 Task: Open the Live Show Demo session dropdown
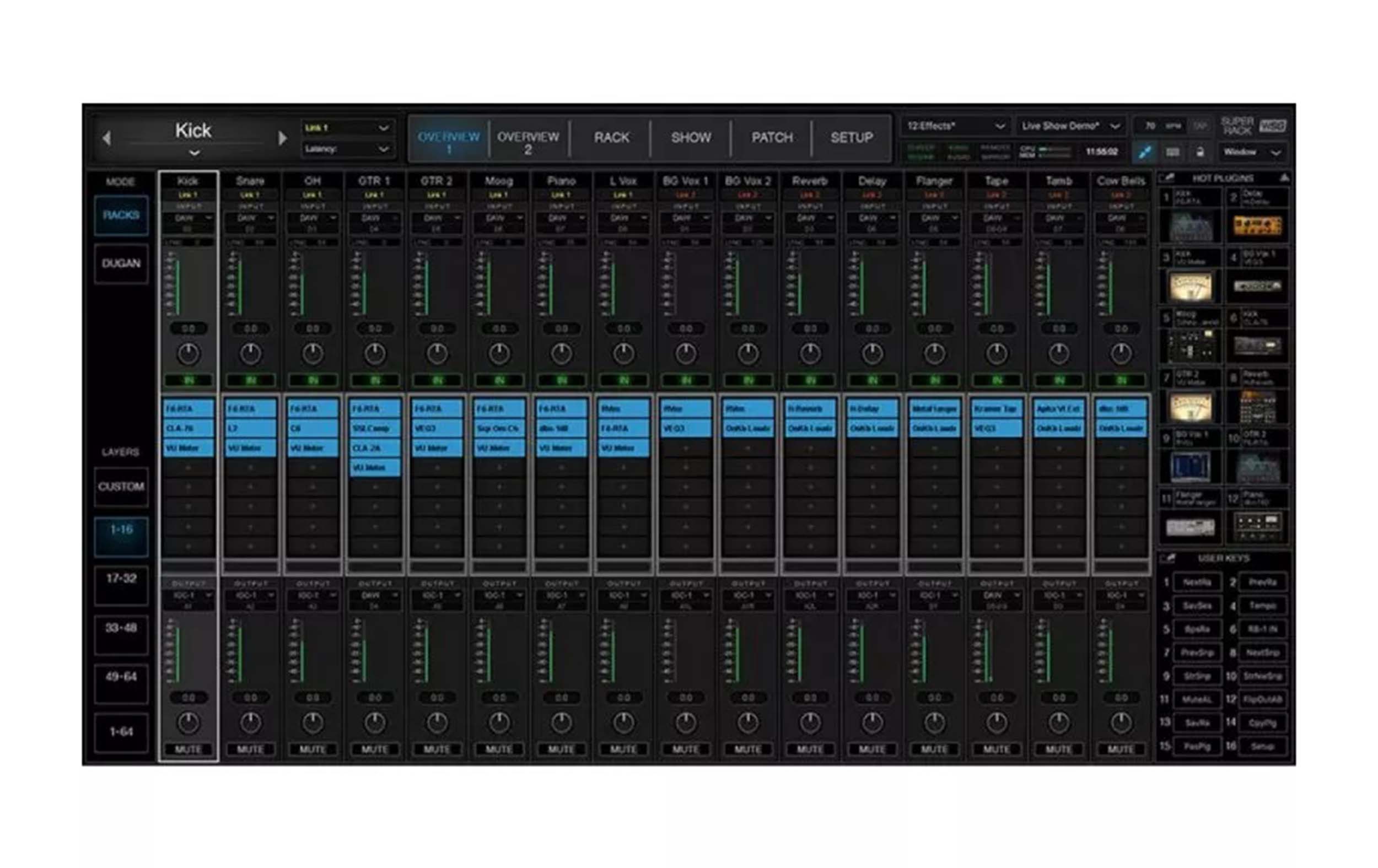pos(1070,126)
